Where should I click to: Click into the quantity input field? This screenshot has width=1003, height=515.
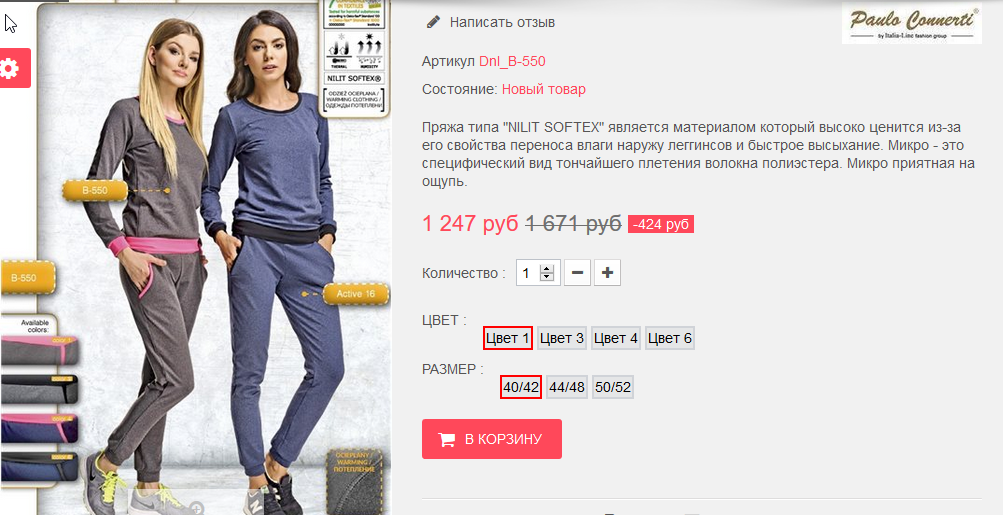(539, 273)
